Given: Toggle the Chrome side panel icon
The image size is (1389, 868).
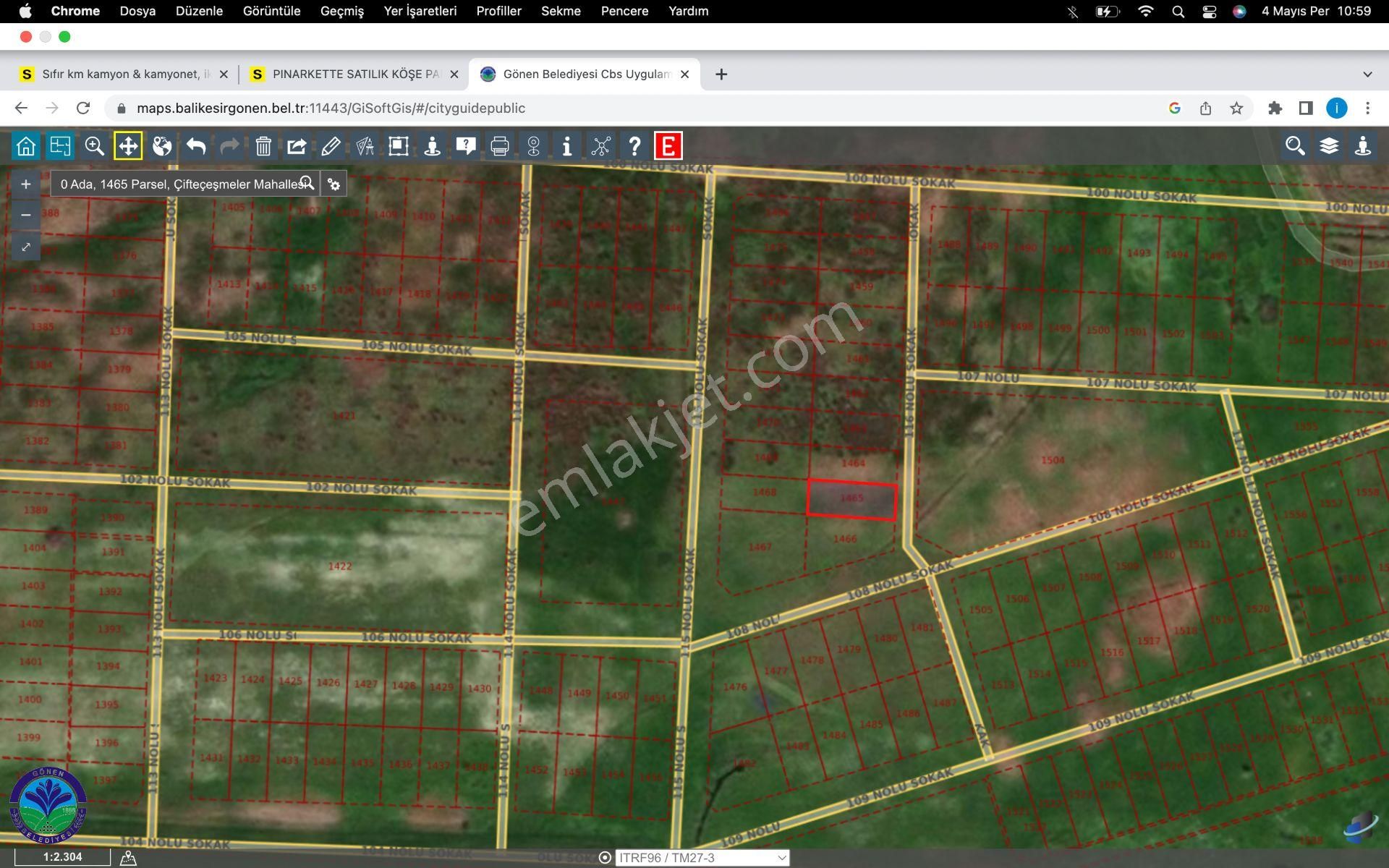Looking at the screenshot, I should 1306,108.
